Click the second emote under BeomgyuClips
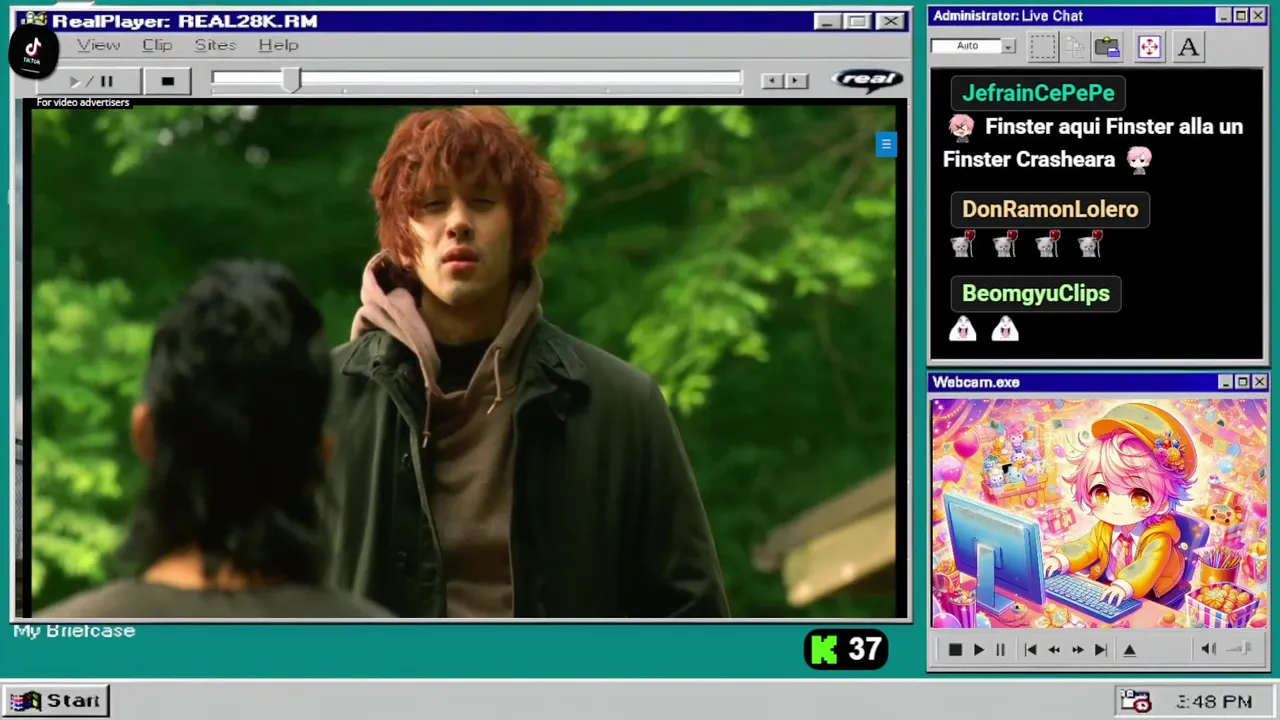 pyautogui.click(x=1005, y=328)
